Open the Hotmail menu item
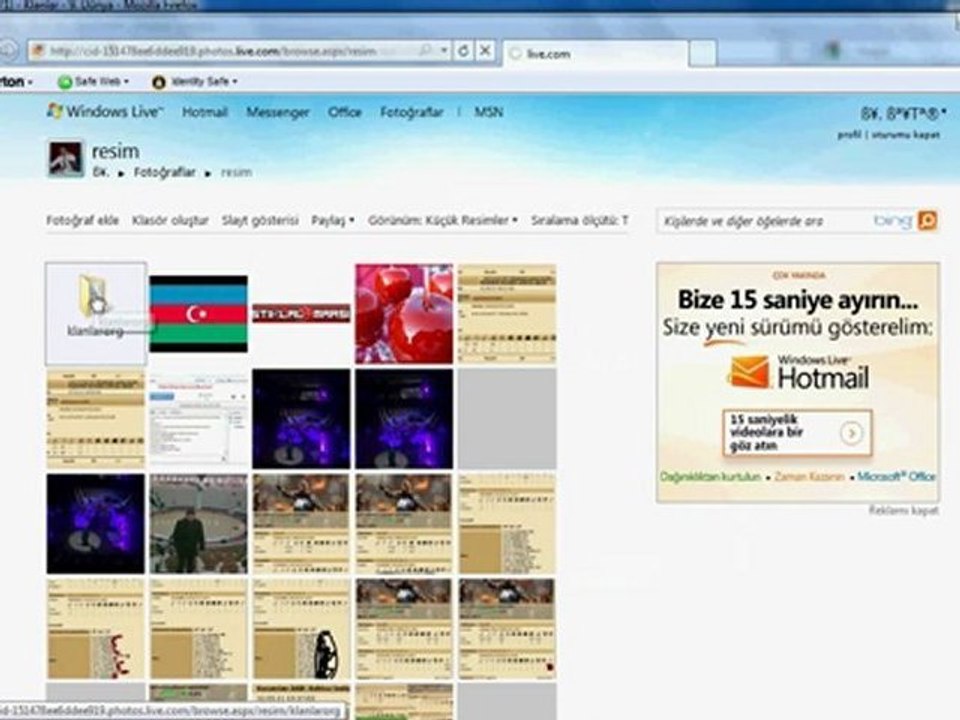The width and height of the screenshot is (960, 720). coord(205,112)
